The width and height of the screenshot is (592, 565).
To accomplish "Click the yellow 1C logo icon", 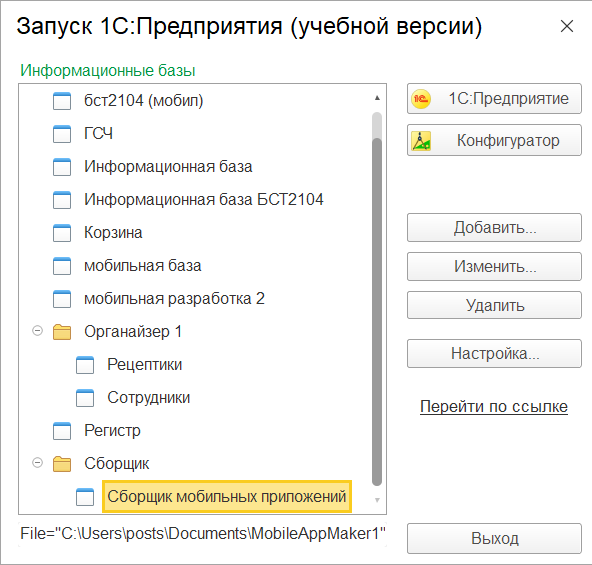I will 421,99.
